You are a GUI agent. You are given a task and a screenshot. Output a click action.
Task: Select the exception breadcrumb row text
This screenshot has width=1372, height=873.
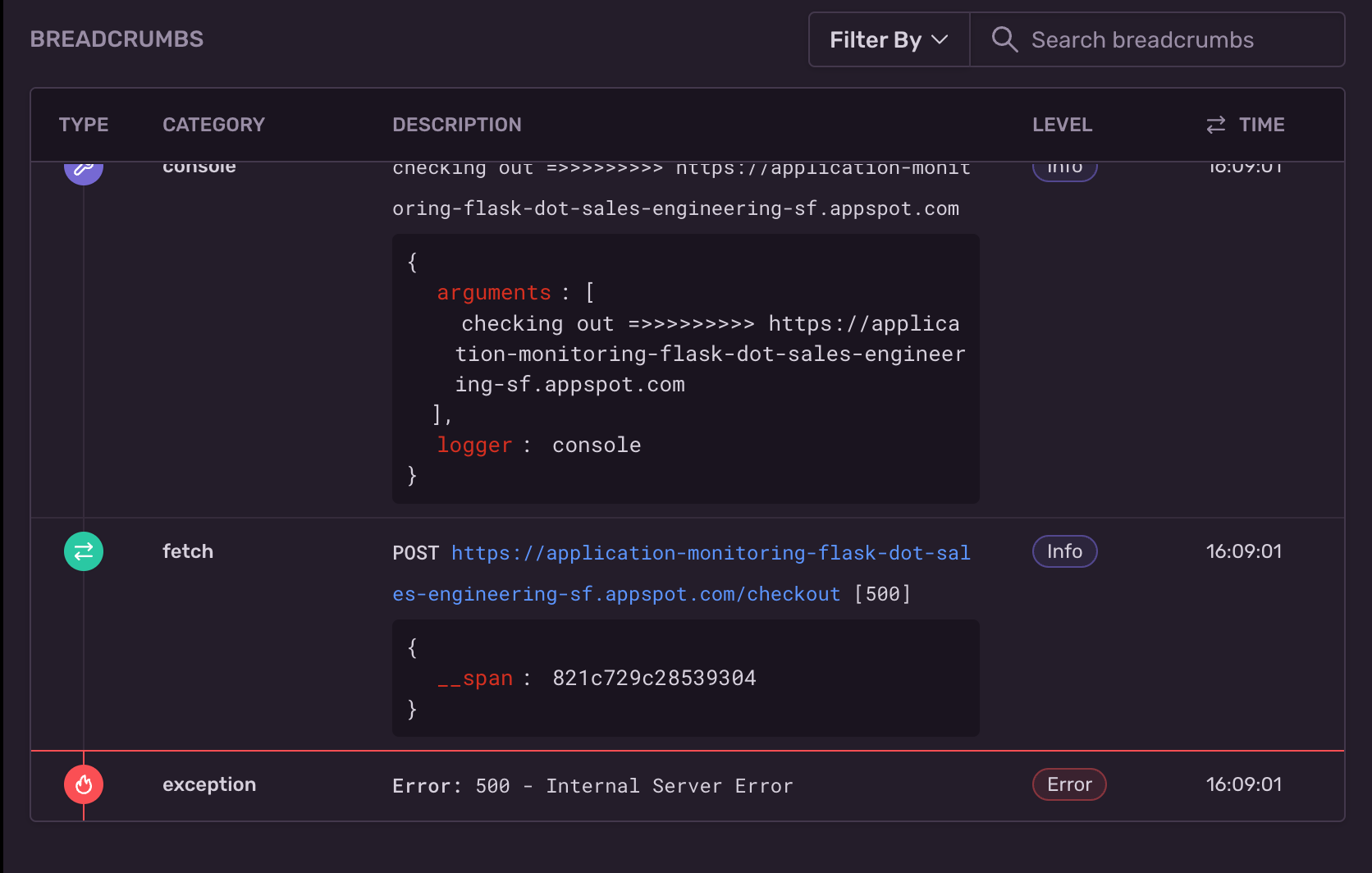592,786
